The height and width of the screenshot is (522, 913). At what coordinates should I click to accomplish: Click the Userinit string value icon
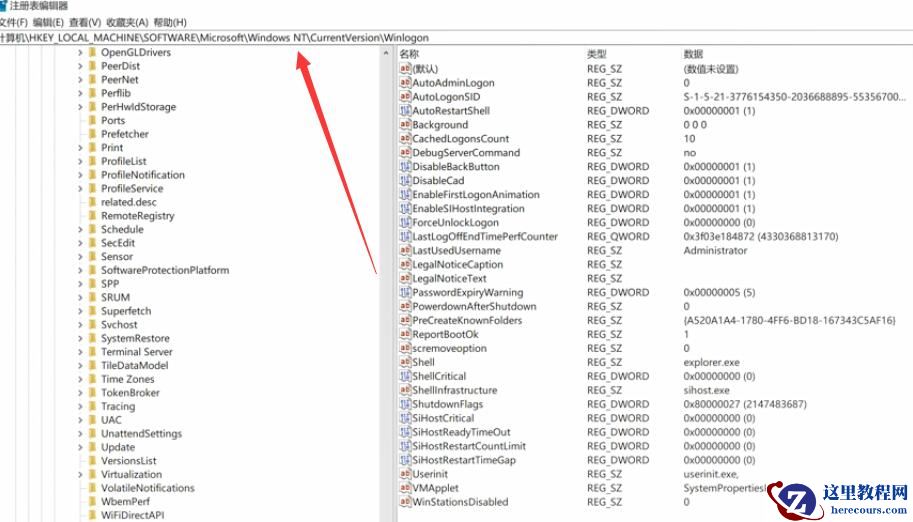[x=405, y=474]
